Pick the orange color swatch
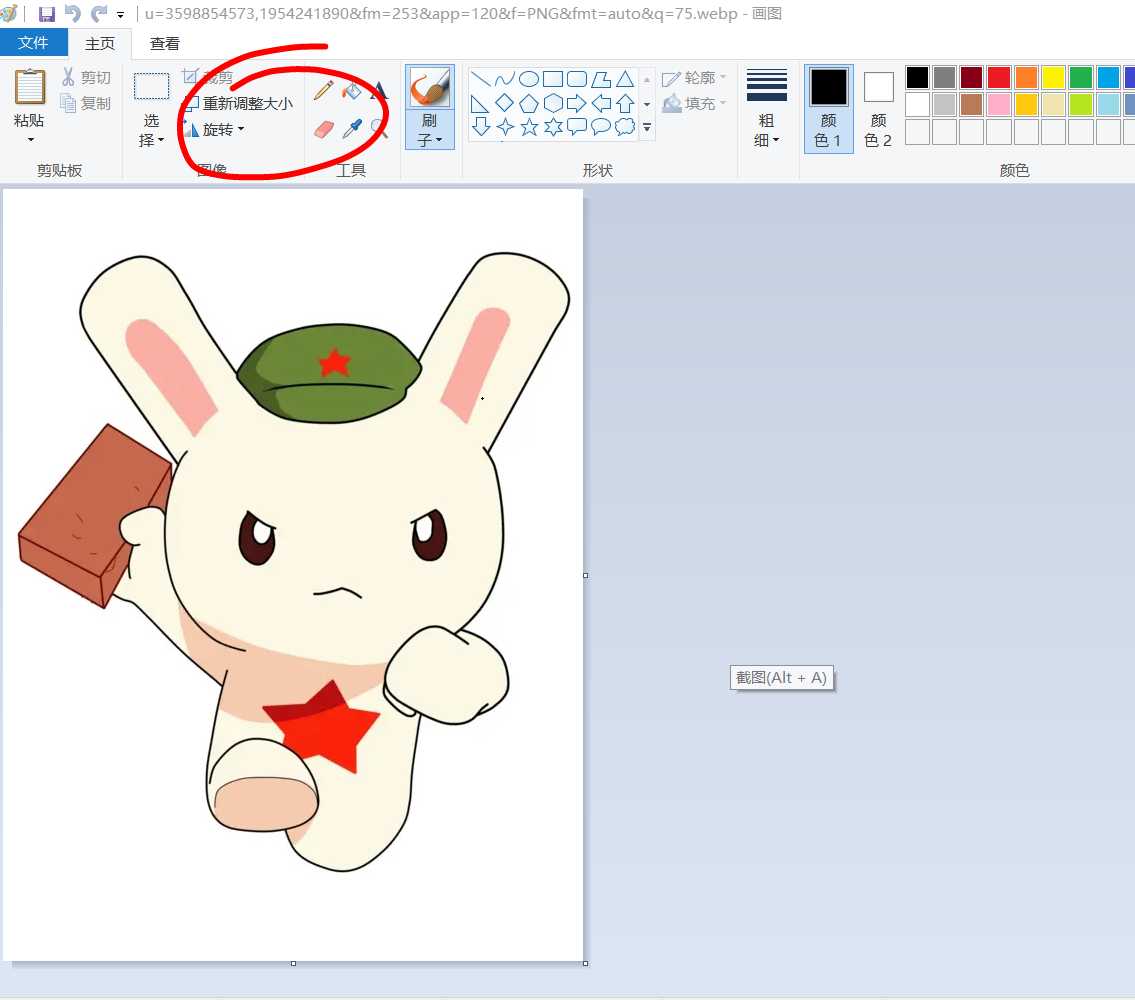This screenshot has width=1135, height=1000. coord(1026,77)
